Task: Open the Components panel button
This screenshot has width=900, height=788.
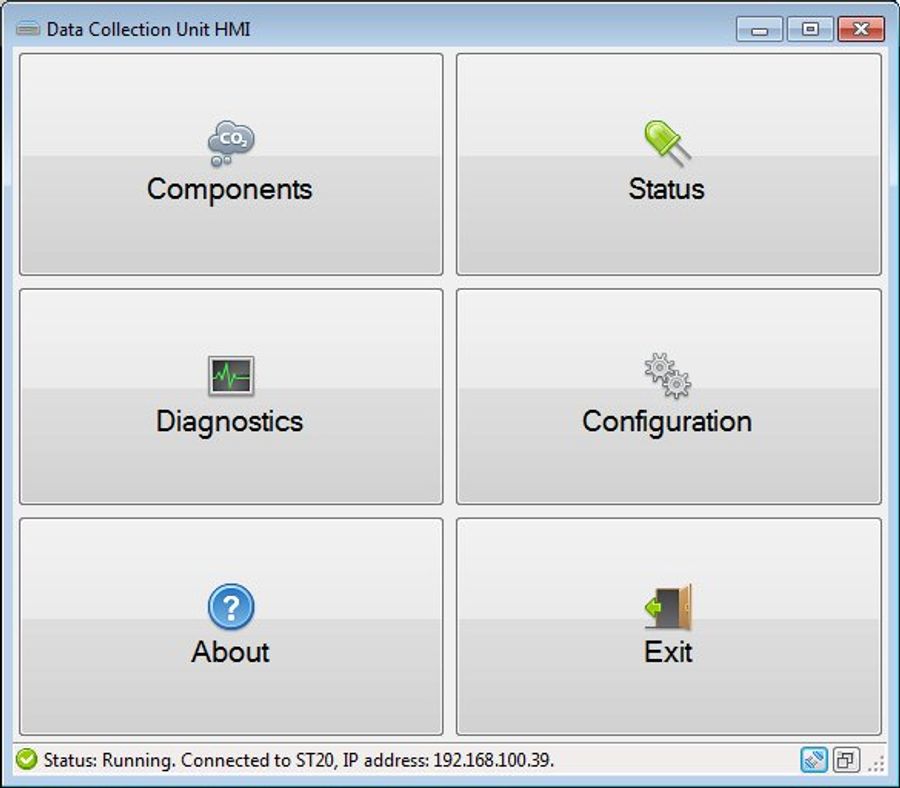Action: (231, 164)
